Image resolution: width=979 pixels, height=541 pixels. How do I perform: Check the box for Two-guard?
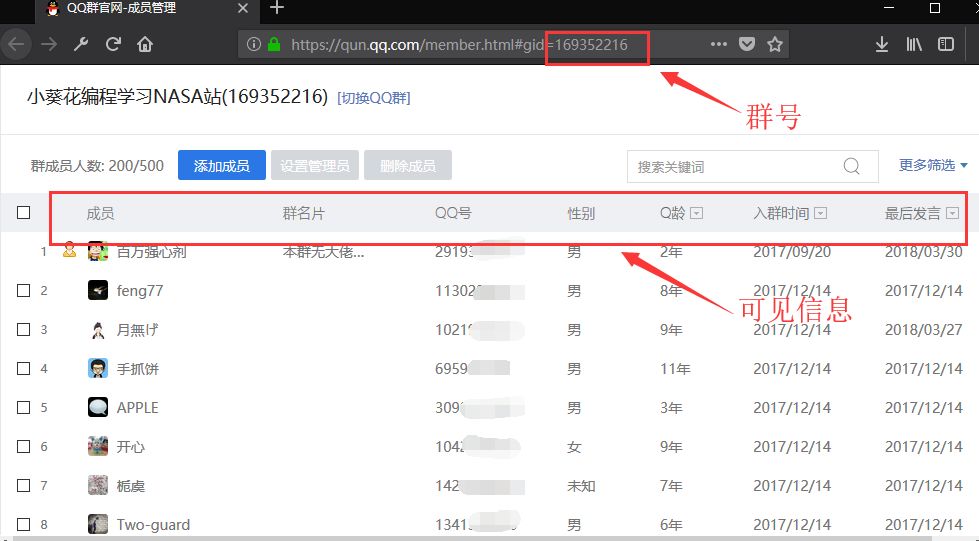click(24, 524)
